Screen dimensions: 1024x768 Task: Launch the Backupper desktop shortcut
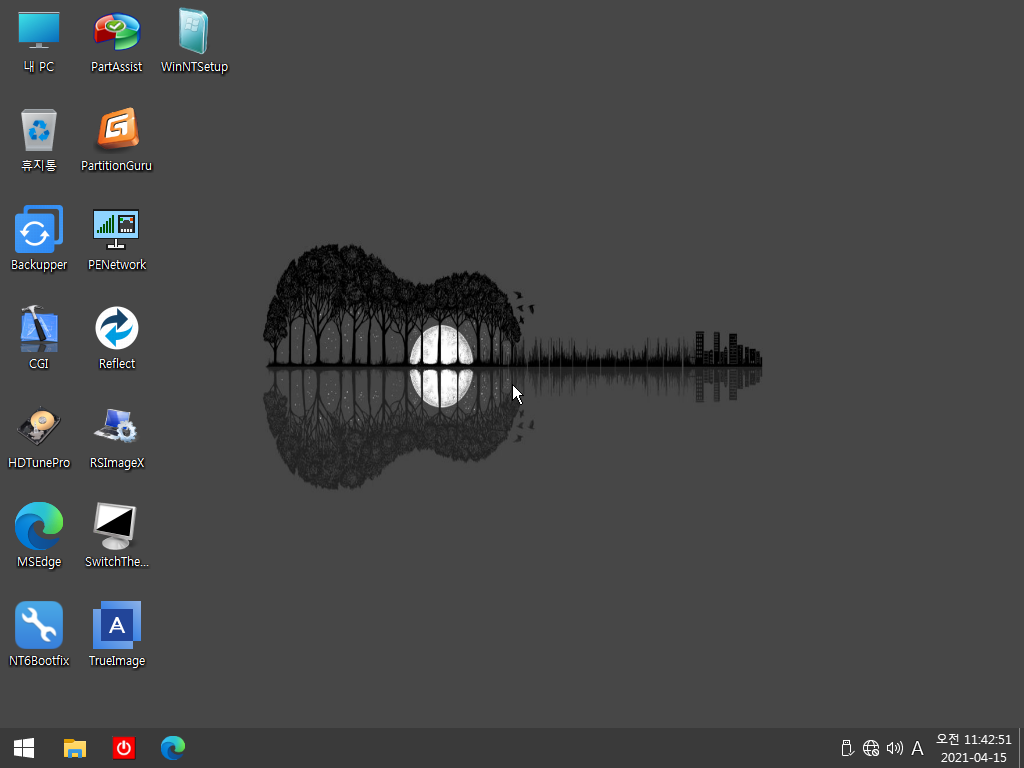click(x=39, y=239)
